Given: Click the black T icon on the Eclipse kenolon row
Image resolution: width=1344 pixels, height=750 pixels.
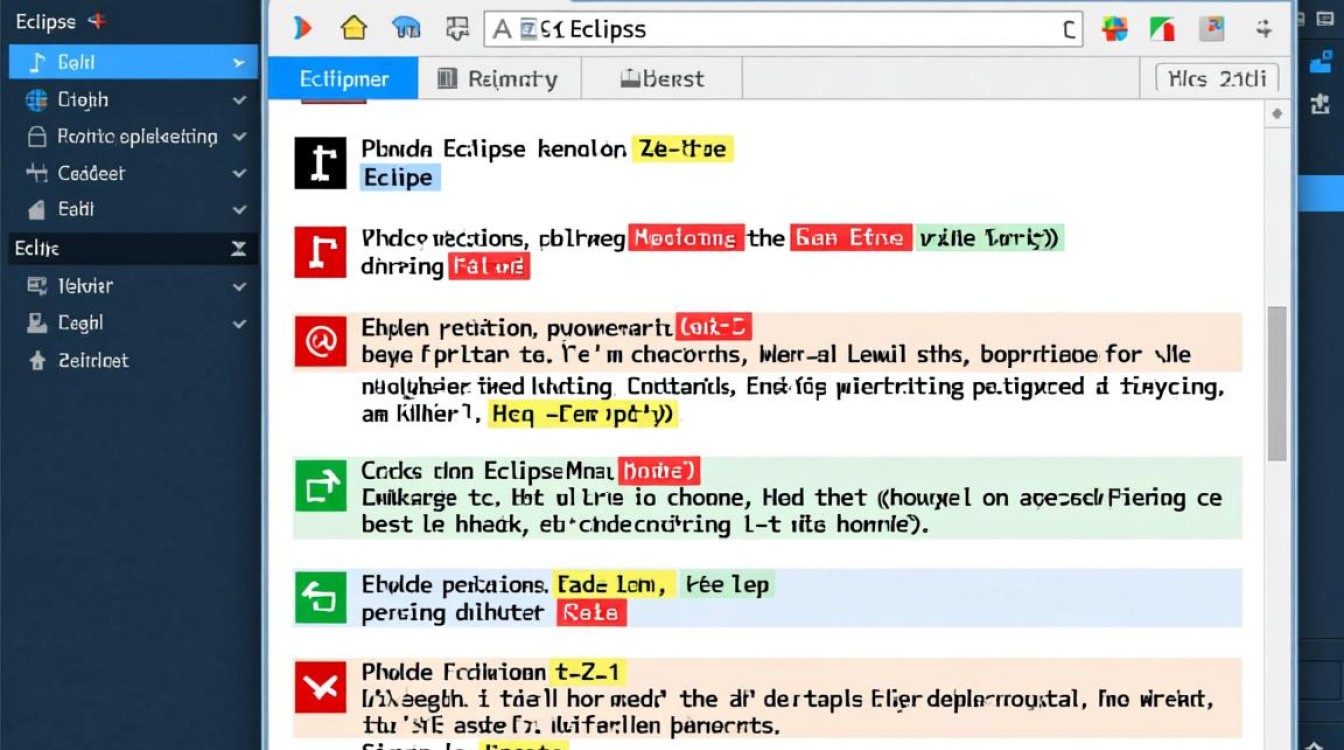Looking at the screenshot, I should [320, 163].
